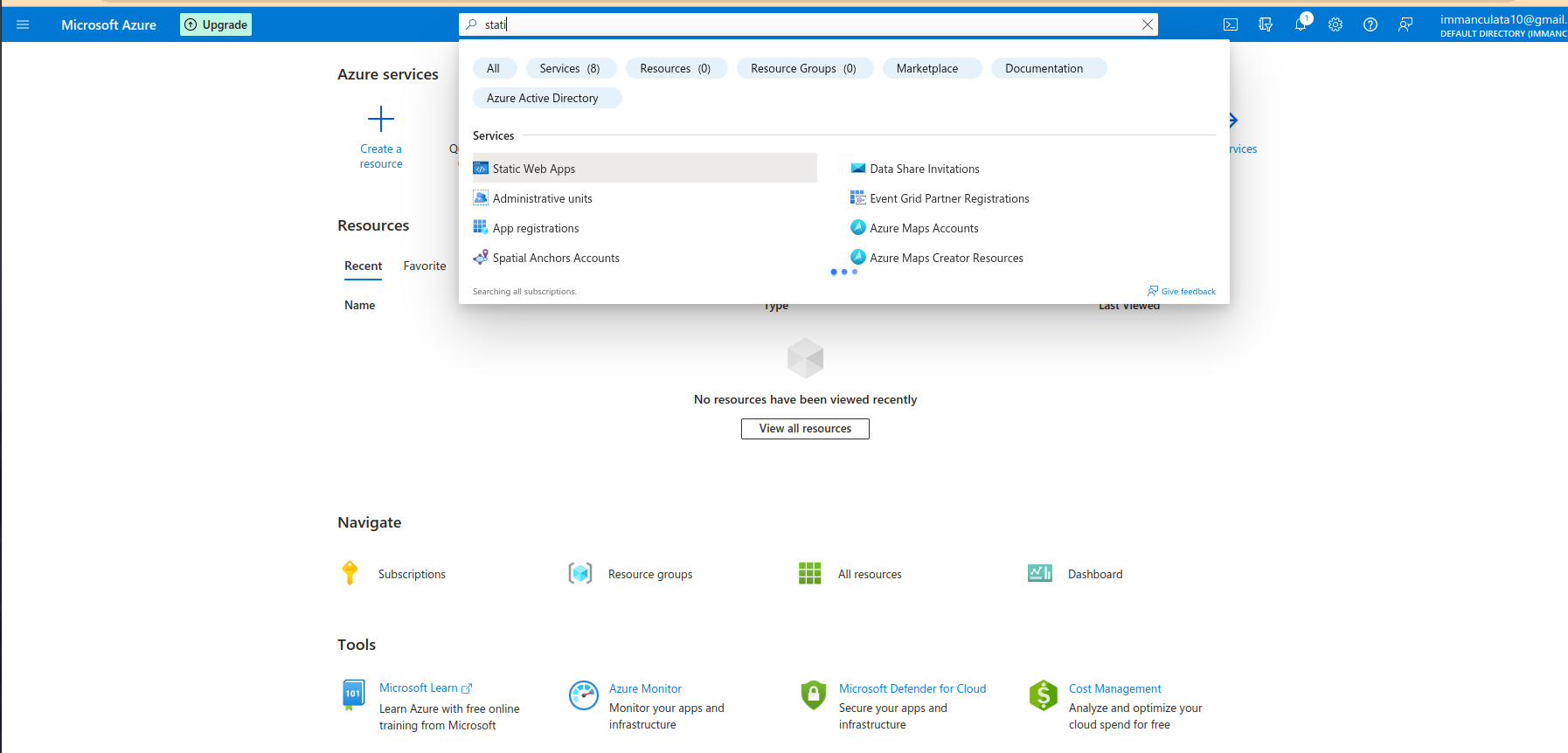
Task: Switch to the Recent resources tab
Action: coord(363,266)
